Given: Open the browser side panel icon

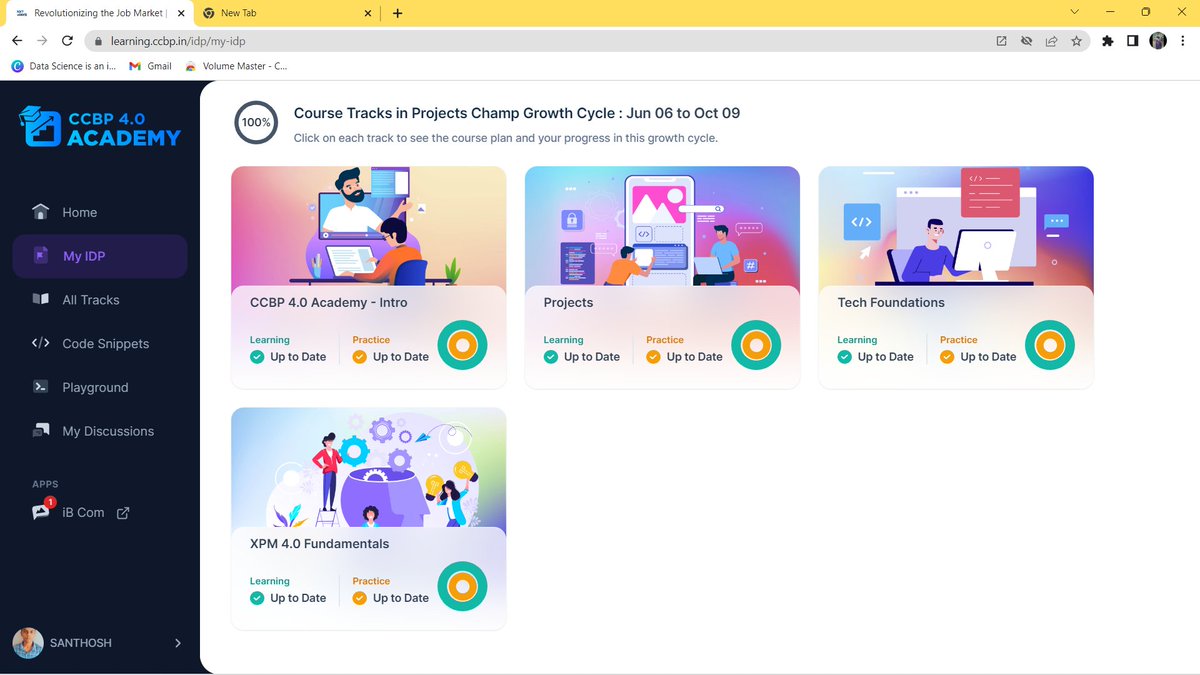Looking at the screenshot, I should tap(1131, 40).
